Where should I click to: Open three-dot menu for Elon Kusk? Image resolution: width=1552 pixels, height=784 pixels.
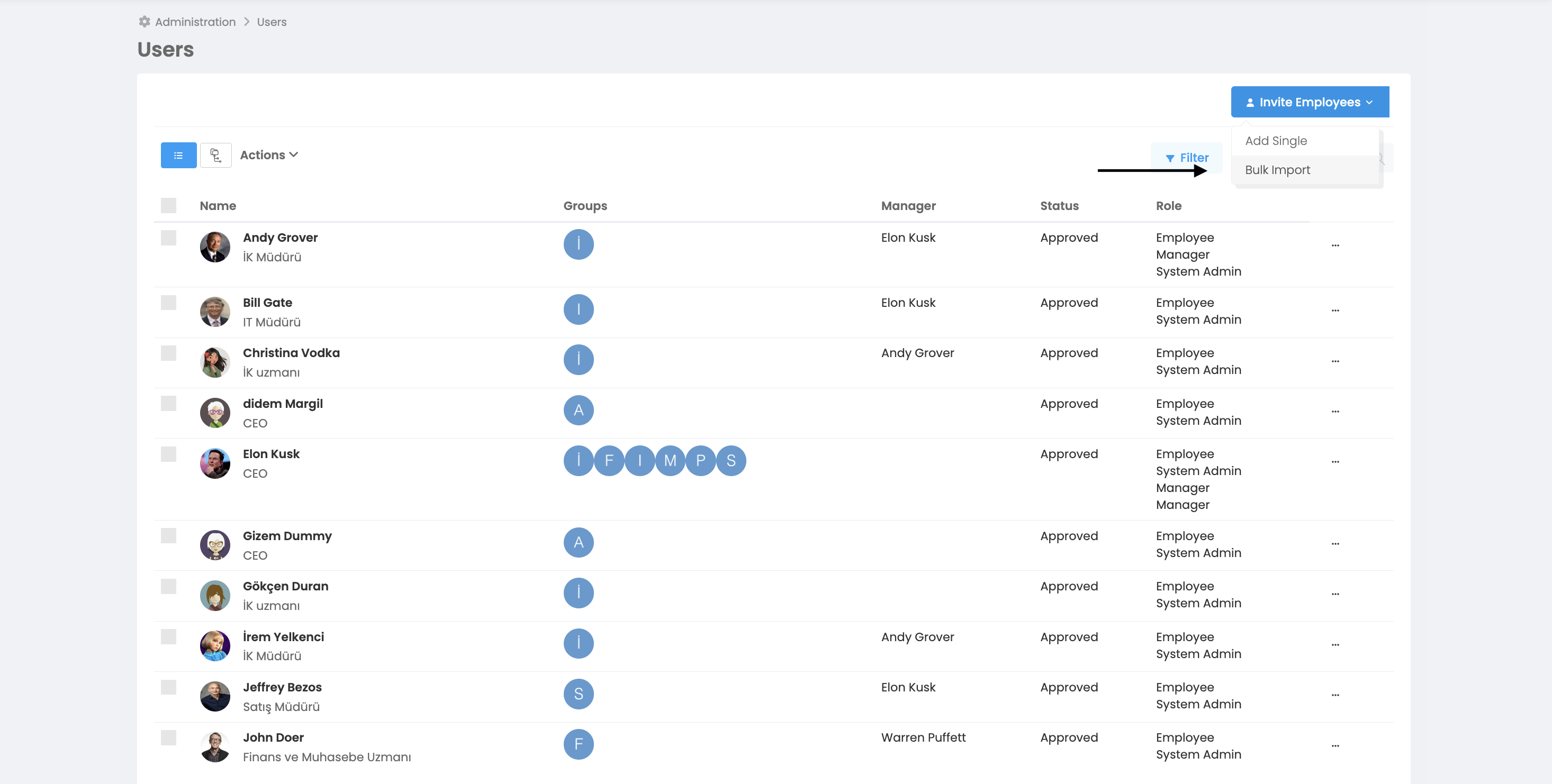pos(1335,462)
